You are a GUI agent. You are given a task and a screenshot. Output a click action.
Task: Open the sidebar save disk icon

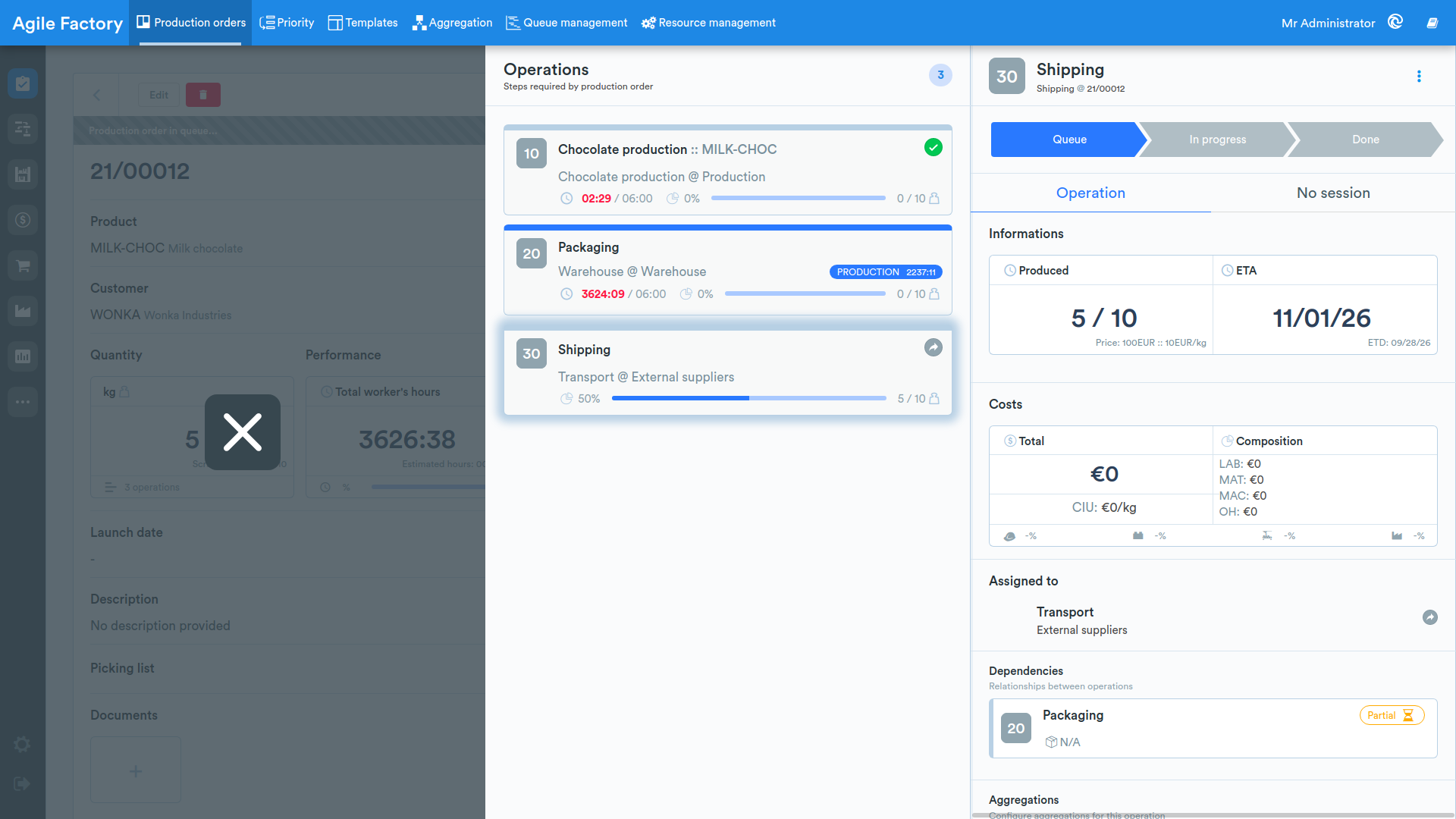pos(23,174)
